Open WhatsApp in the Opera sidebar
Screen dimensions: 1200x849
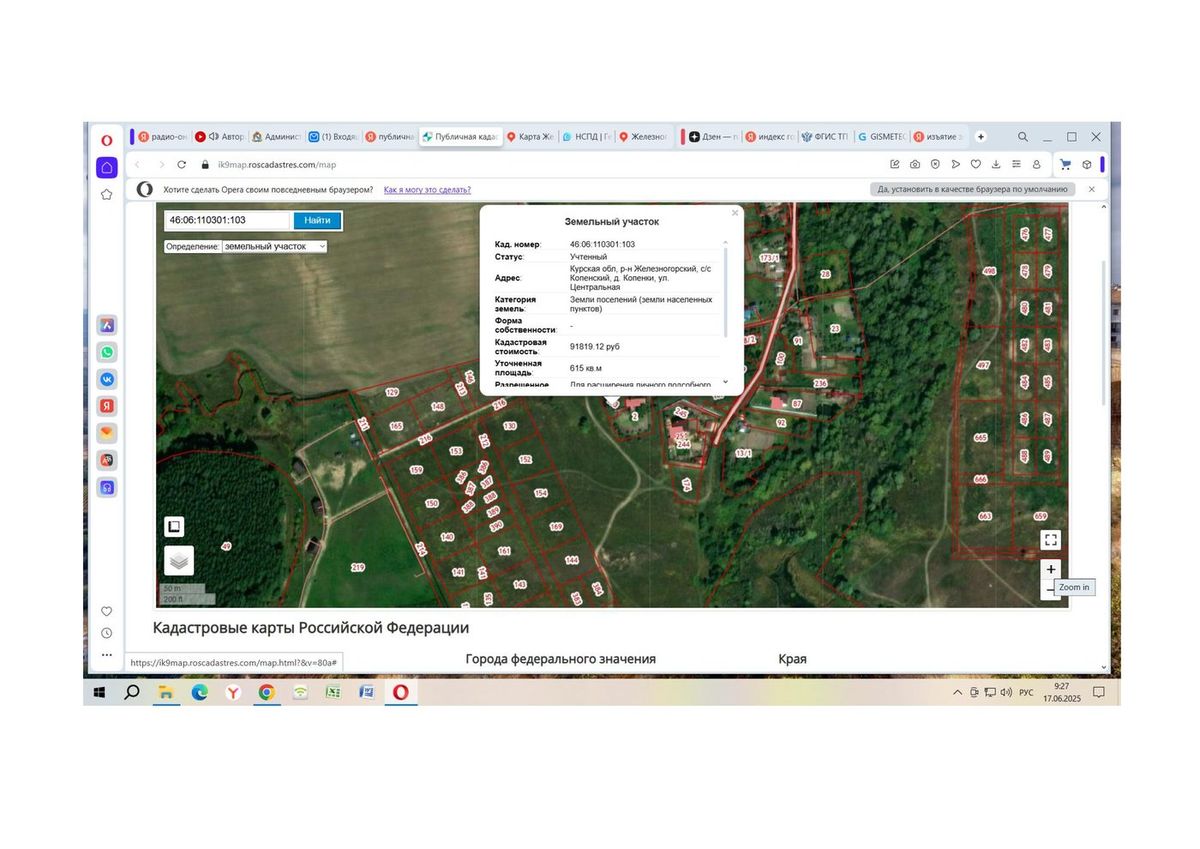pyautogui.click(x=107, y=352)
